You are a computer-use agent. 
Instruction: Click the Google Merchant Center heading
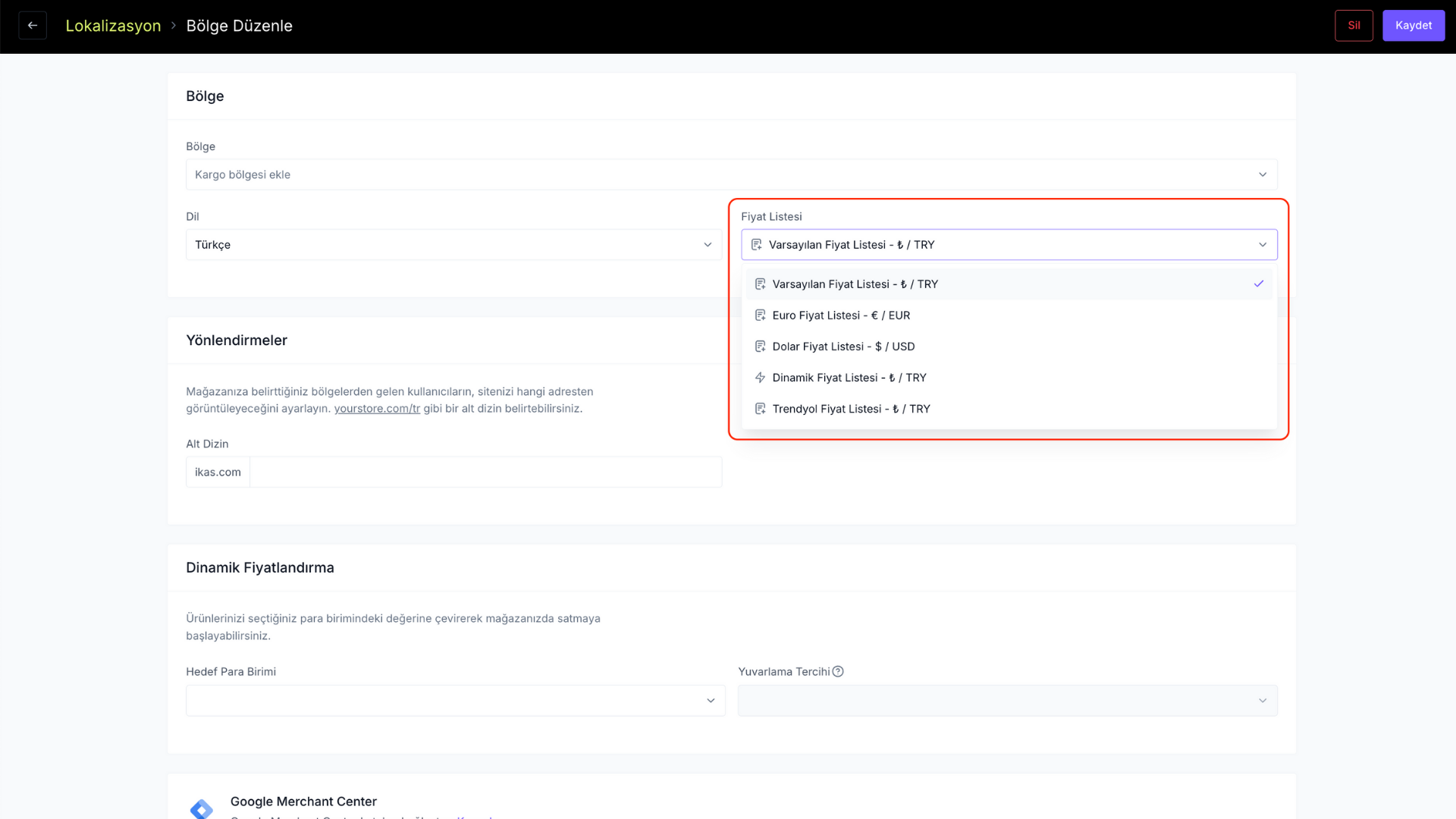(303, 801)
